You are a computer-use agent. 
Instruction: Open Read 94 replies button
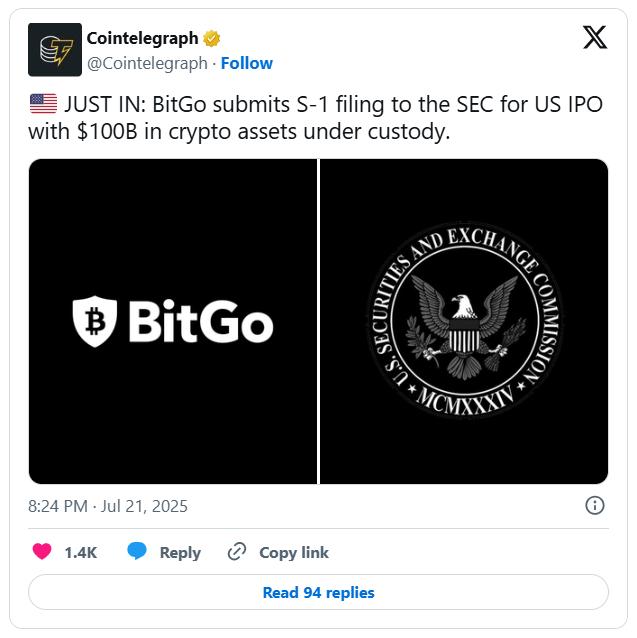tap(318, 592)
